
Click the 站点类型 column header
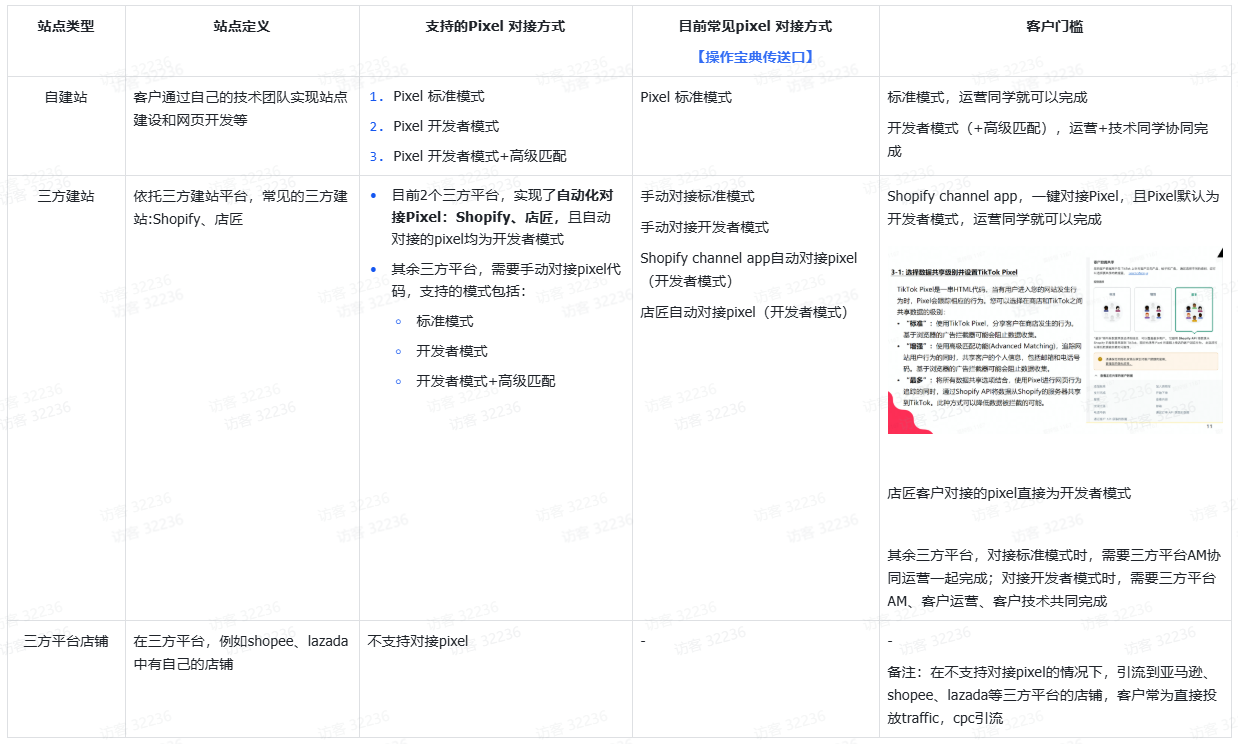coord(63,24)
